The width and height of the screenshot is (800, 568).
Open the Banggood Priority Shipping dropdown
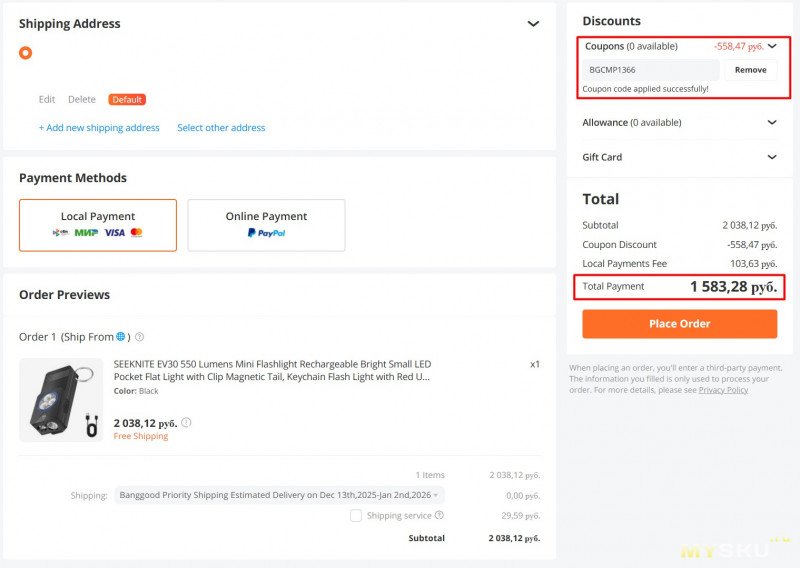[279, 495]
